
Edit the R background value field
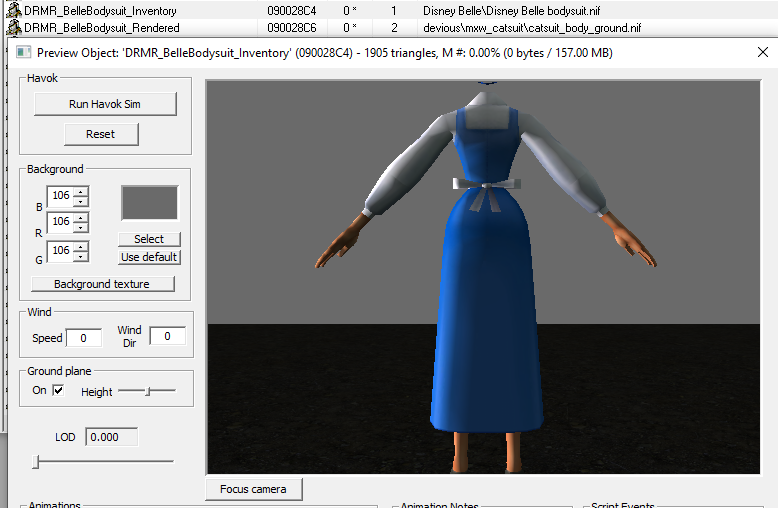[x=60, y=221]
